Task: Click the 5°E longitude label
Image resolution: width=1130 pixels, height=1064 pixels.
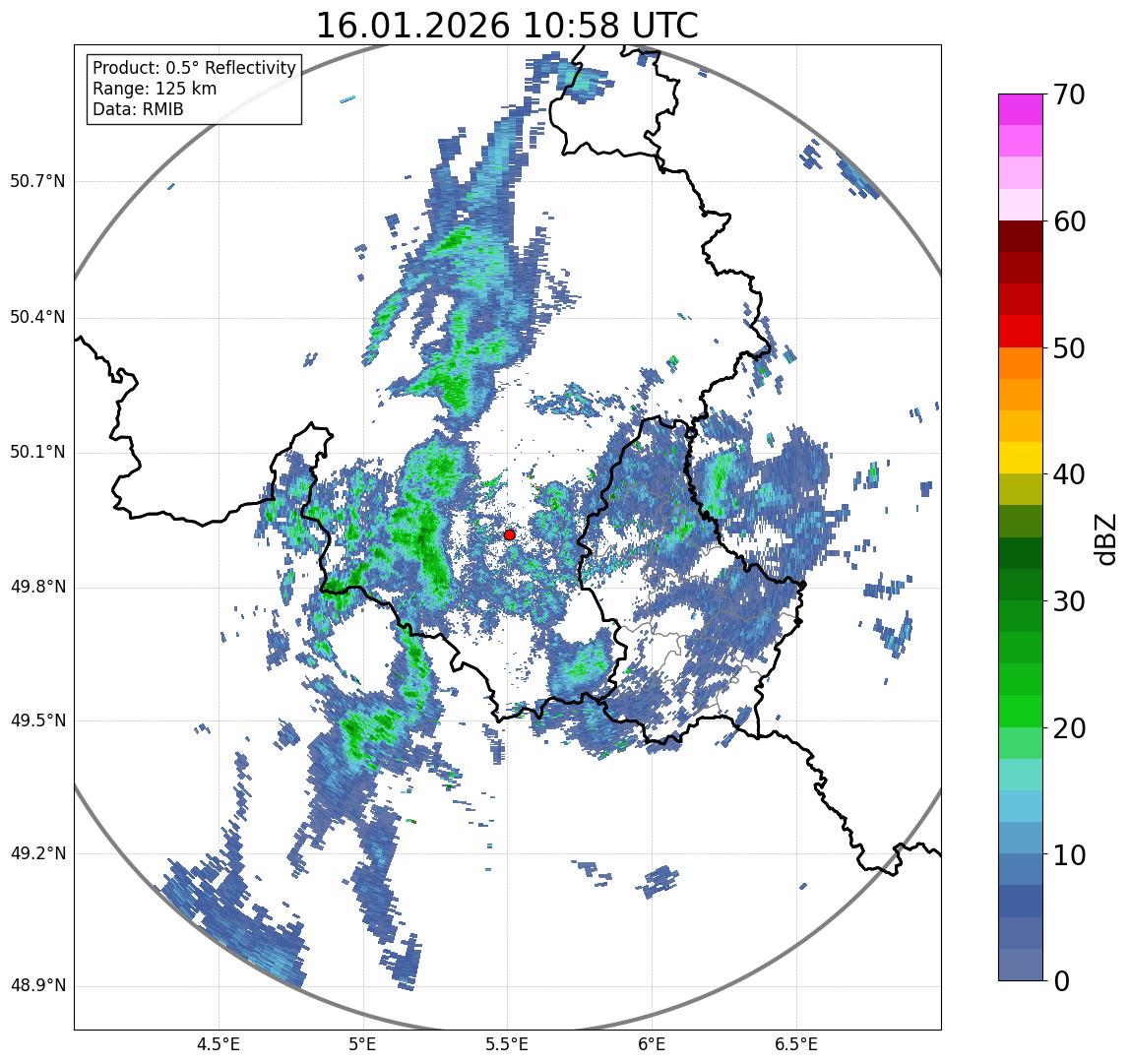Action: tap(363, 1044)
